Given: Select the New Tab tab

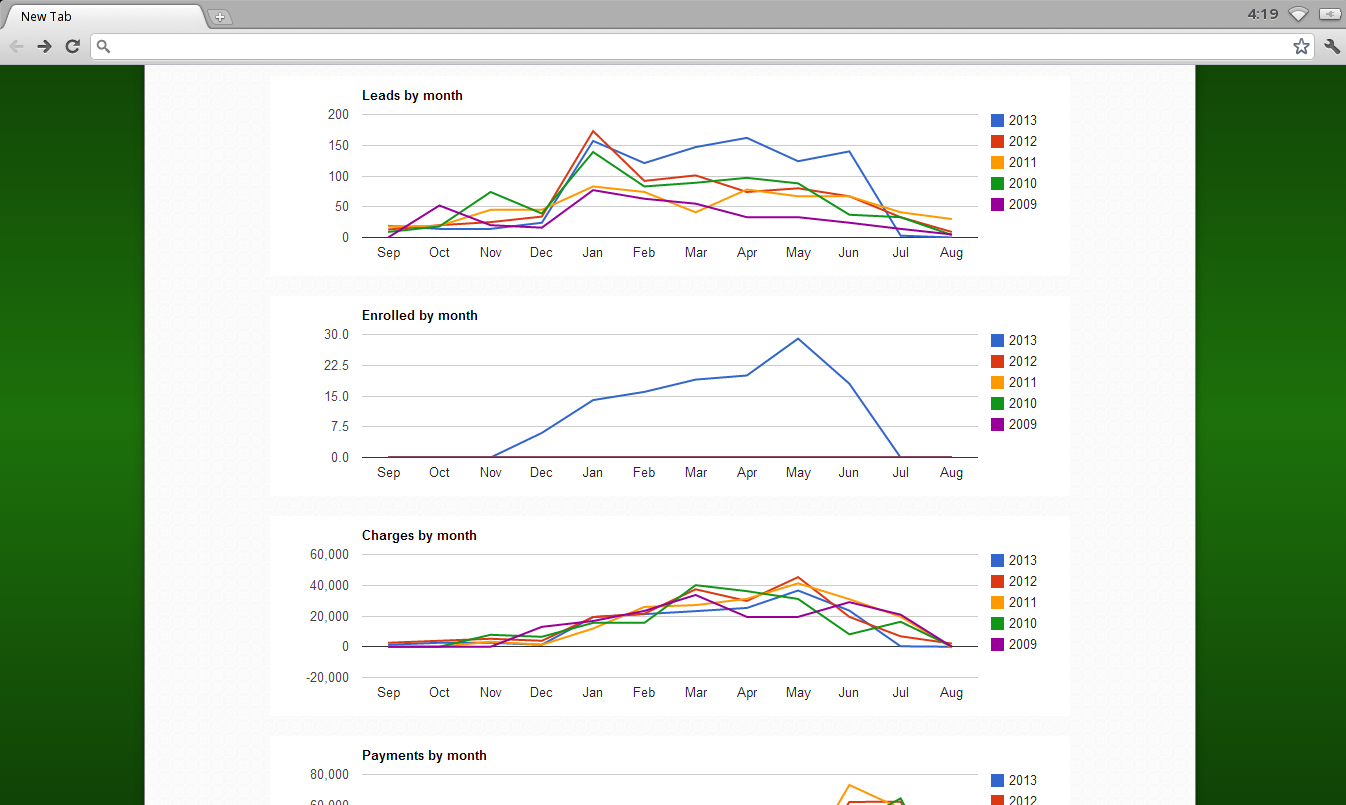Looking at the screenshot, I should tap(104, 16).
